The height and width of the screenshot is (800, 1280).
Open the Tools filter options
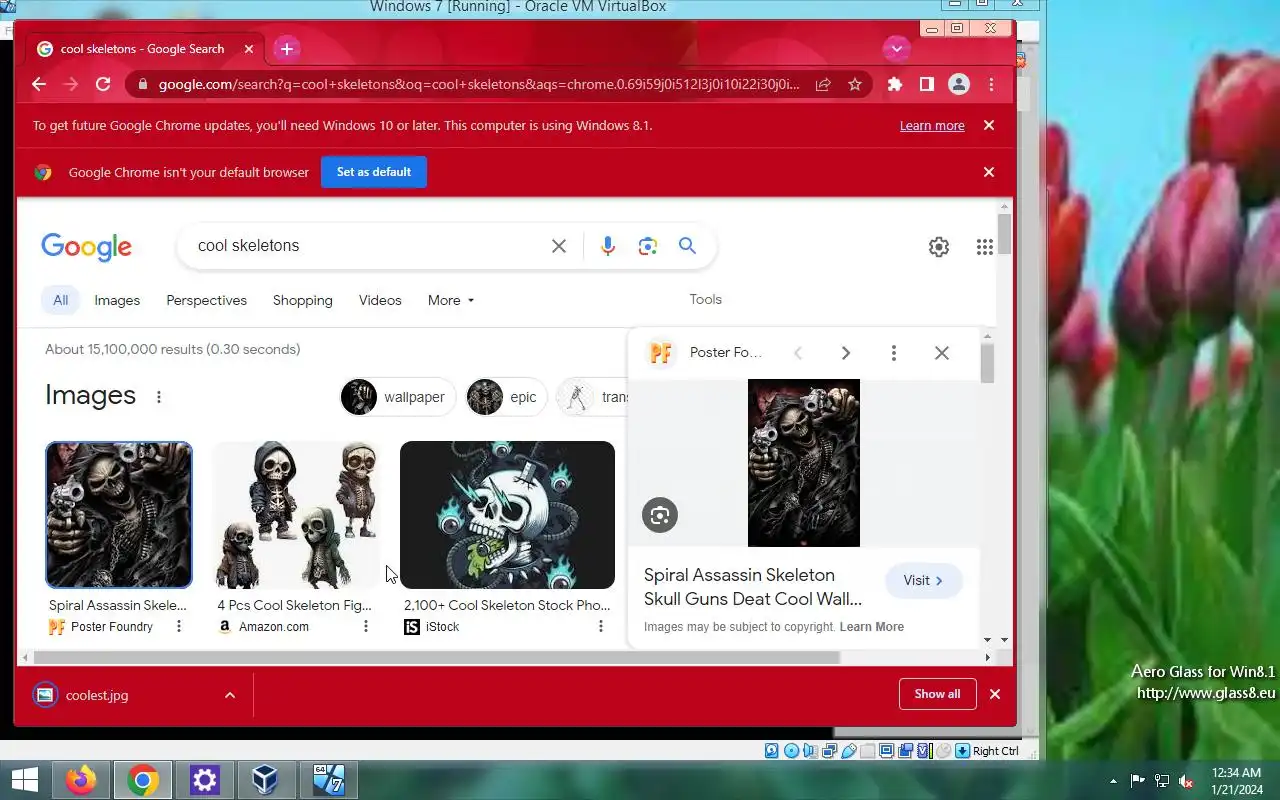tap(705, 299)
